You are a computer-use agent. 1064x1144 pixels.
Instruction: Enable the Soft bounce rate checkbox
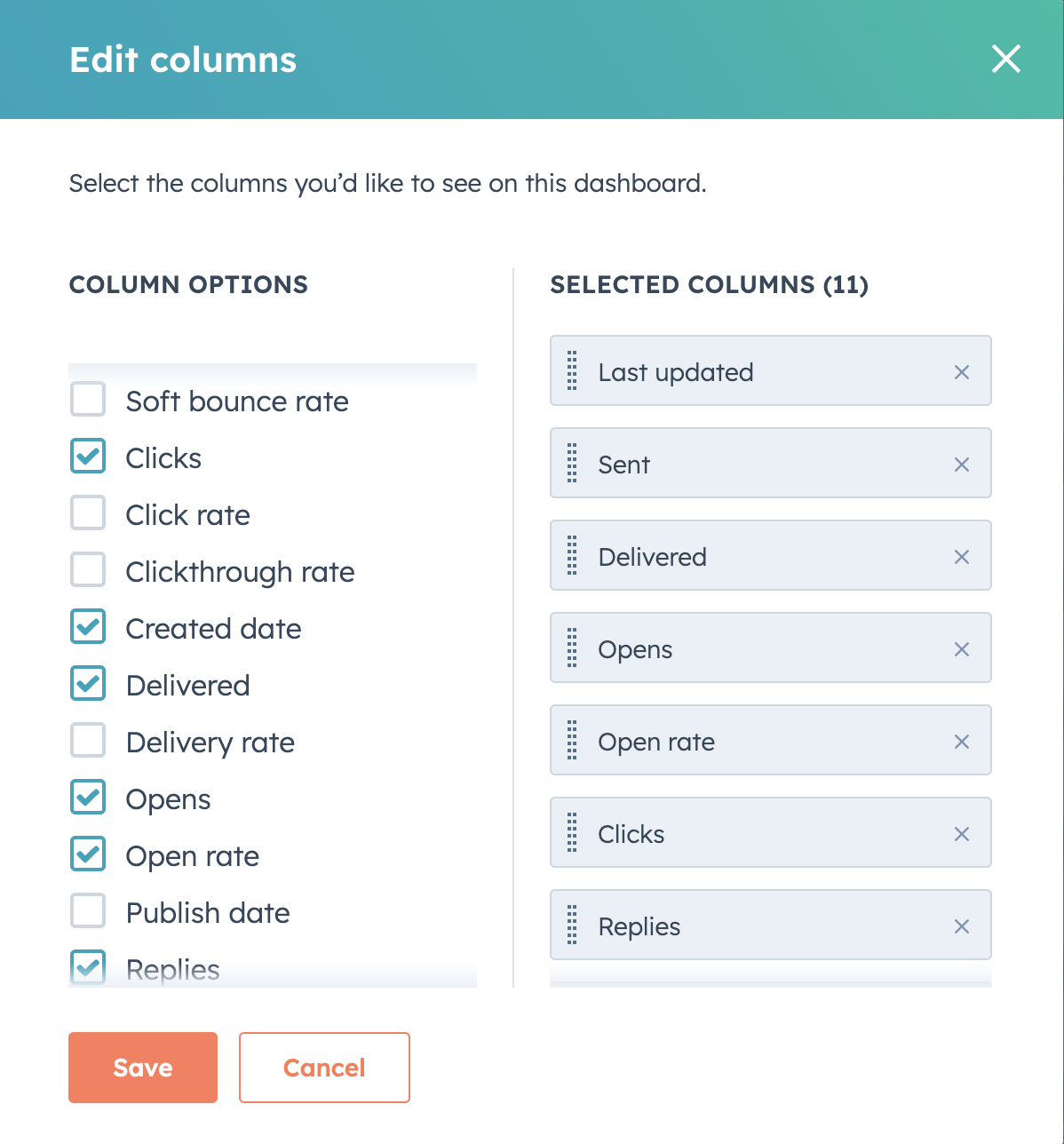[x=88, y=400]
